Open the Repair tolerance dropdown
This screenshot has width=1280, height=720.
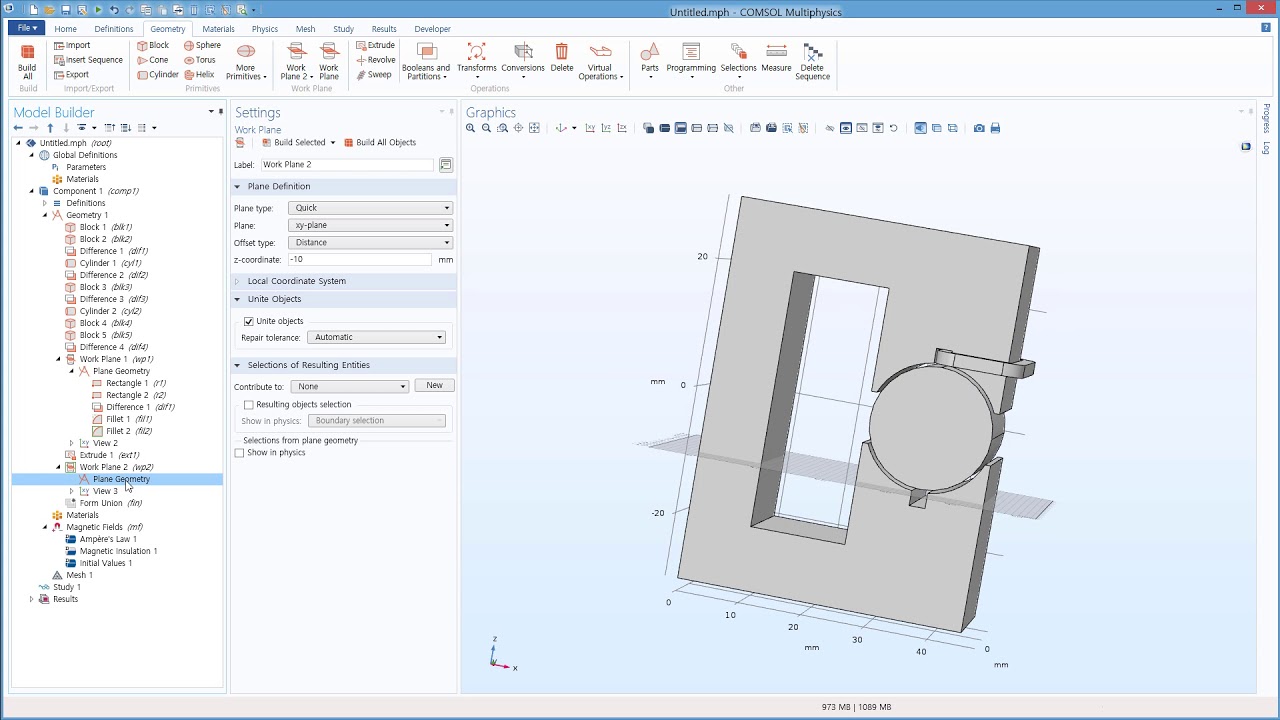(x=376, y=337)
